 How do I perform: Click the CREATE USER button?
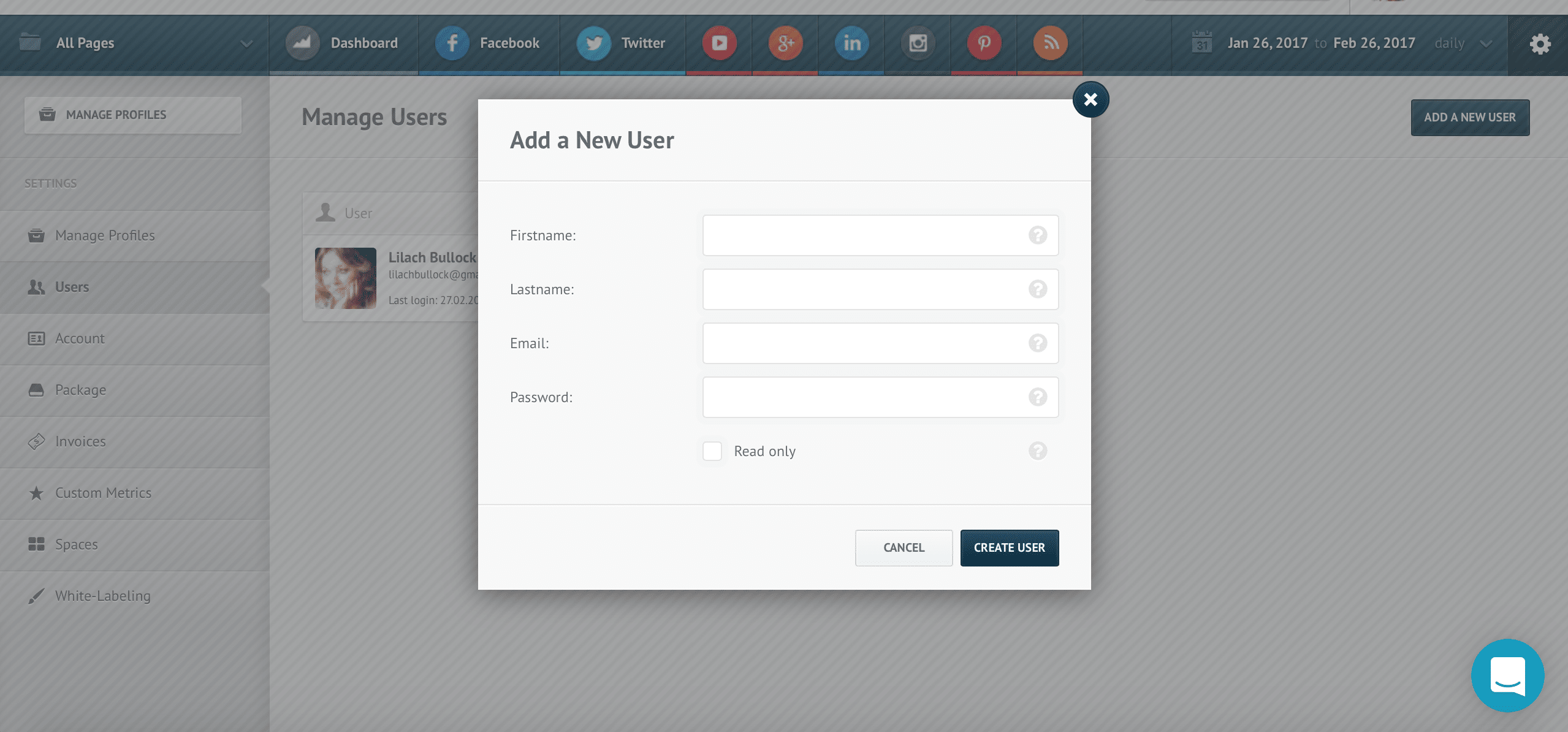1010,548
